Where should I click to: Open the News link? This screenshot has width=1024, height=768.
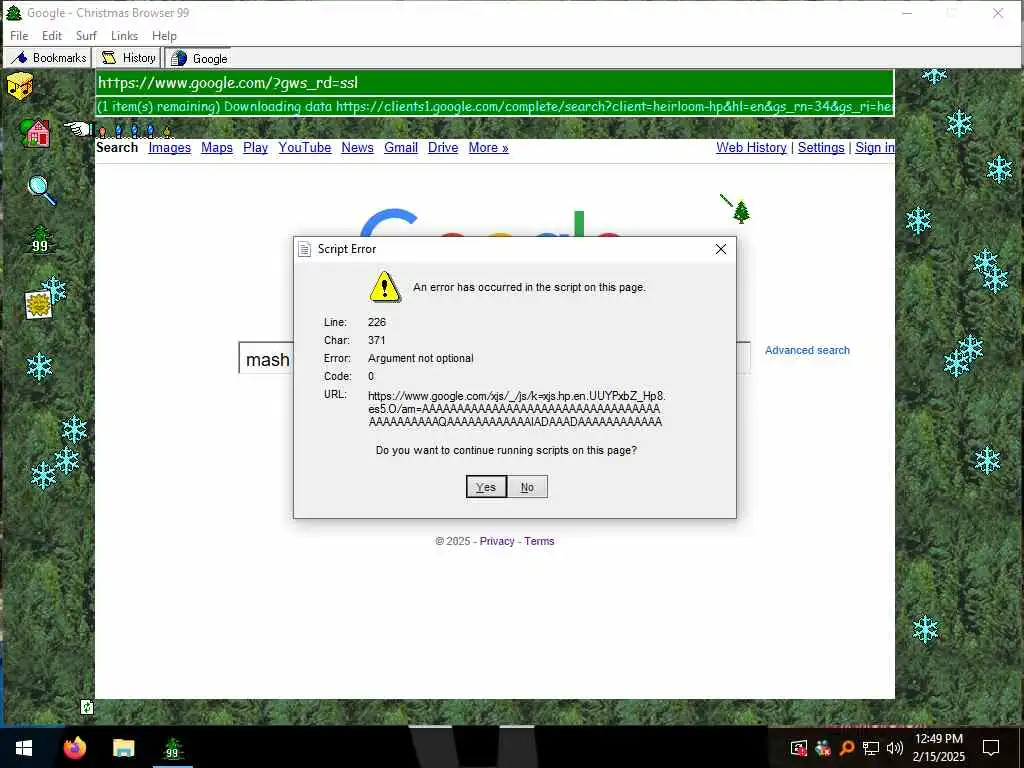[x=357, y=148]
